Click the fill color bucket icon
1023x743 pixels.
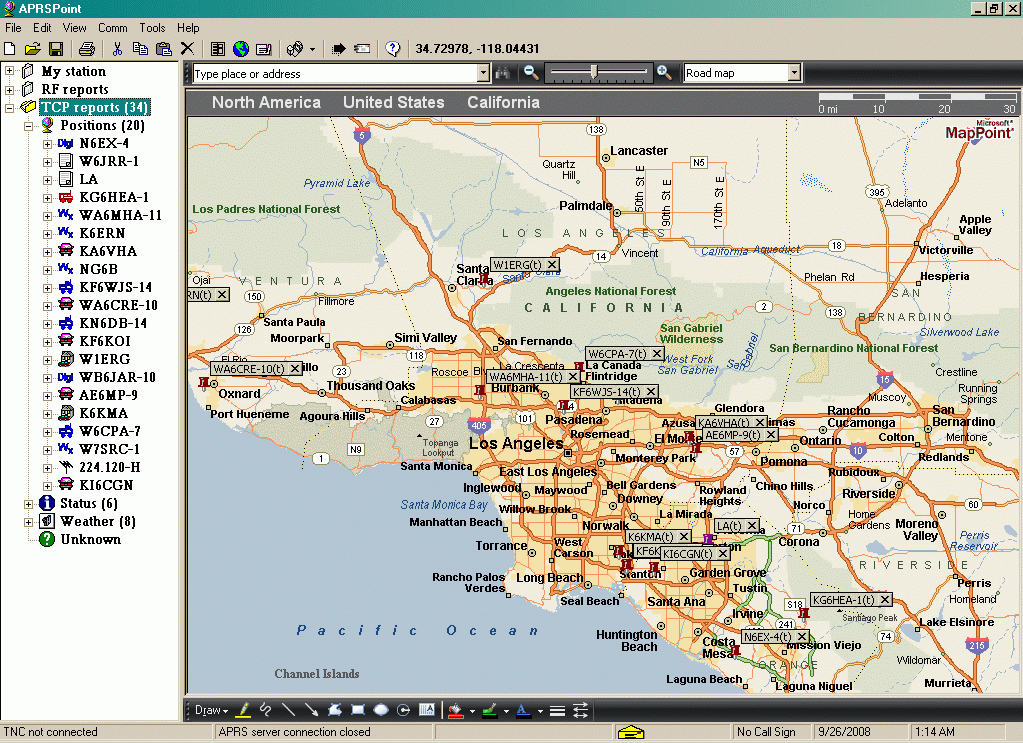coord(456,710)
